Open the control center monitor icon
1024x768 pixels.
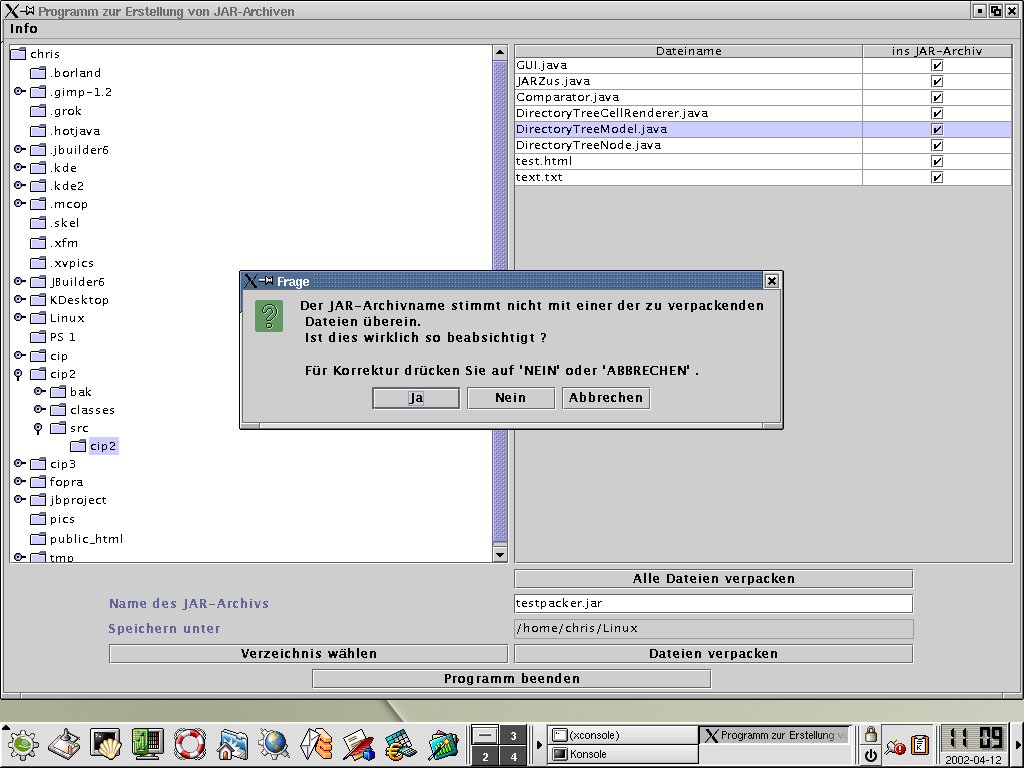click(148, 744)
